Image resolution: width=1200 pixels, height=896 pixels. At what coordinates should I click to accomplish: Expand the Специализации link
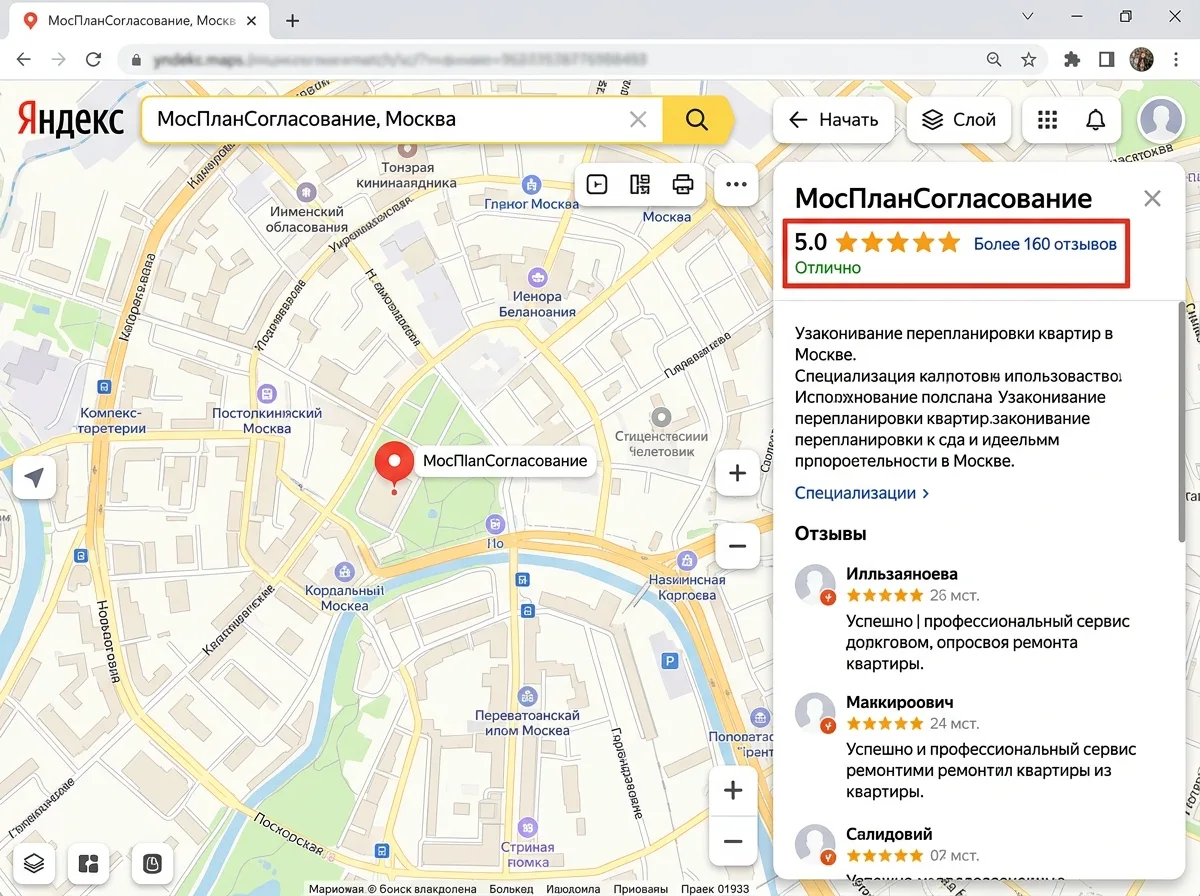862,493
